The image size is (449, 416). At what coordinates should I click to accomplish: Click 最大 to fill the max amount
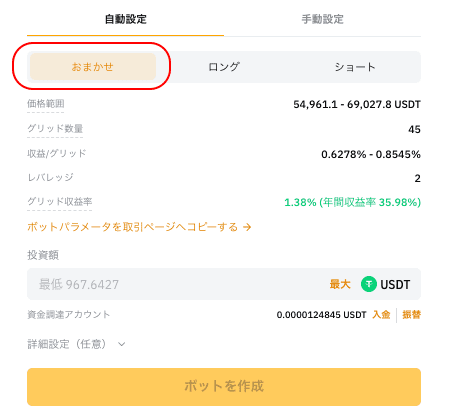click(x=340, y=284)
